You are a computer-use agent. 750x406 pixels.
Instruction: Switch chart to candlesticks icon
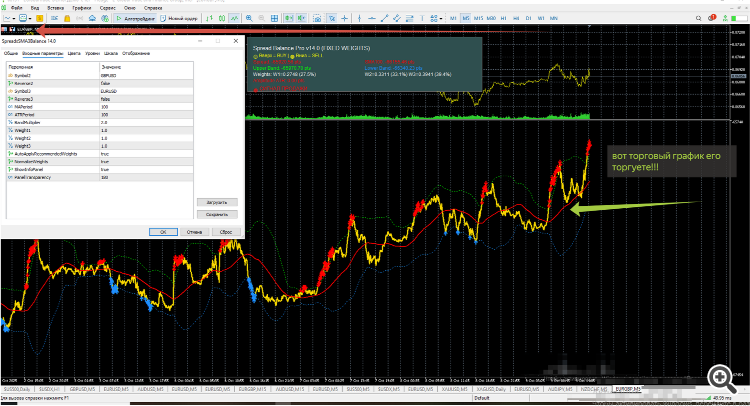(x=221, y=18)
